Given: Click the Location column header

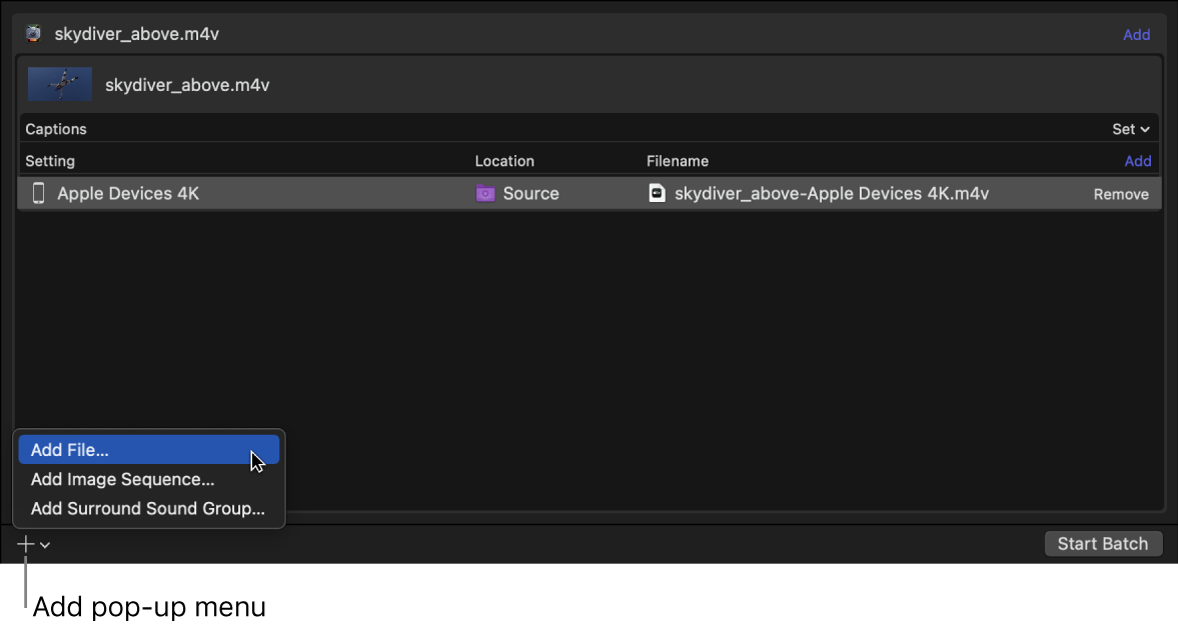Looking at the screenshot, I should (505, 161).
